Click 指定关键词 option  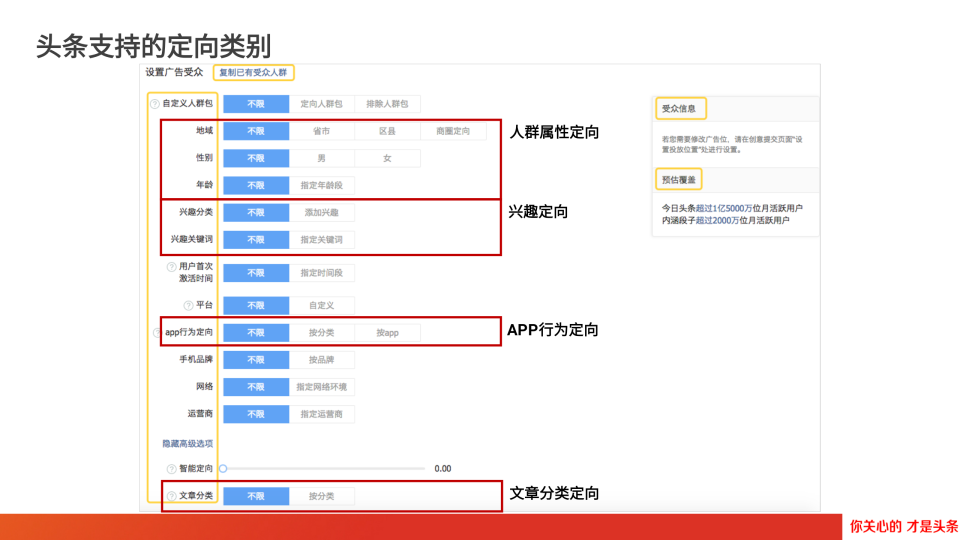[321, 239]
